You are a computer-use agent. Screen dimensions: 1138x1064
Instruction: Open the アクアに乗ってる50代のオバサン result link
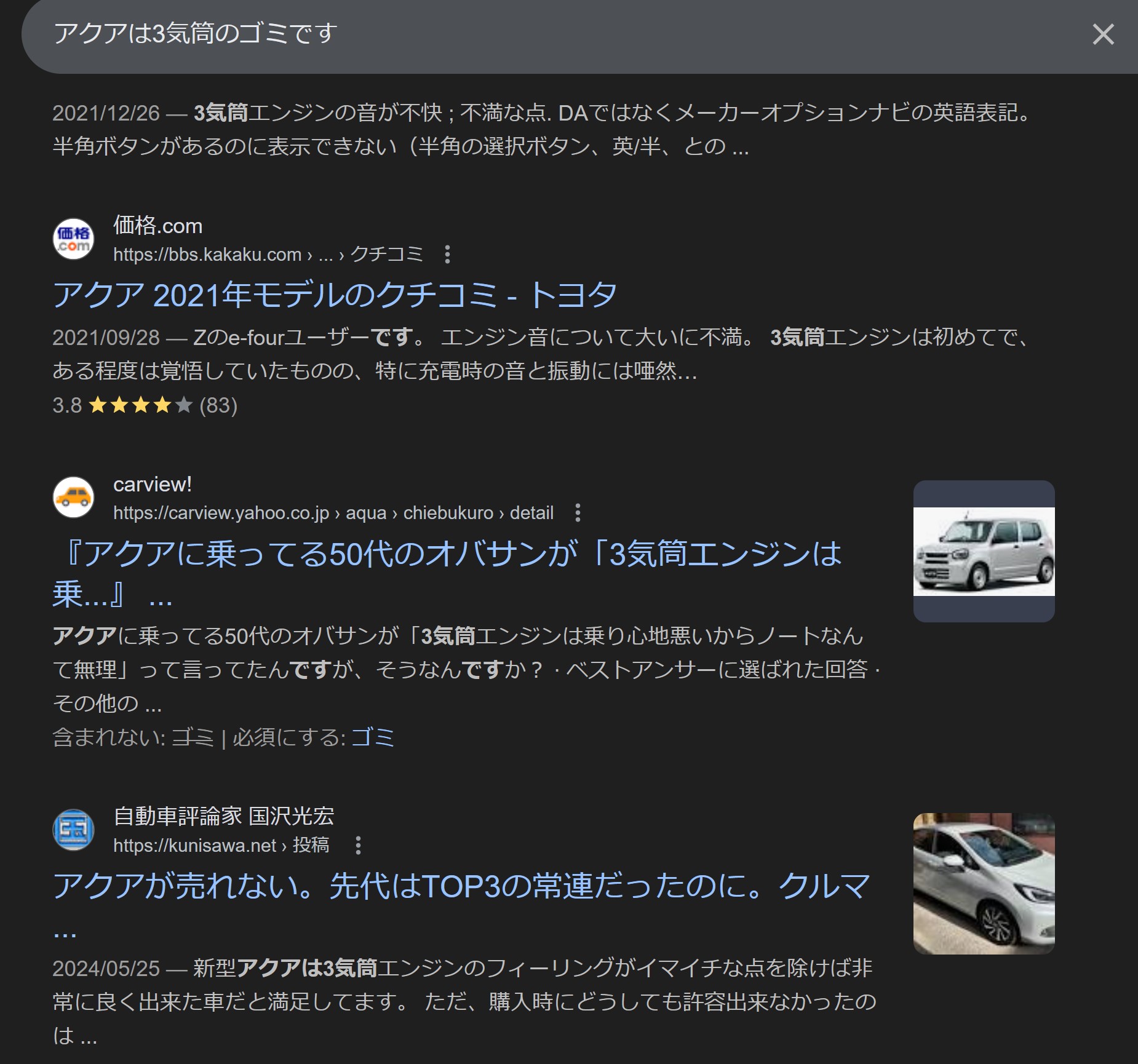pos(447,573)
